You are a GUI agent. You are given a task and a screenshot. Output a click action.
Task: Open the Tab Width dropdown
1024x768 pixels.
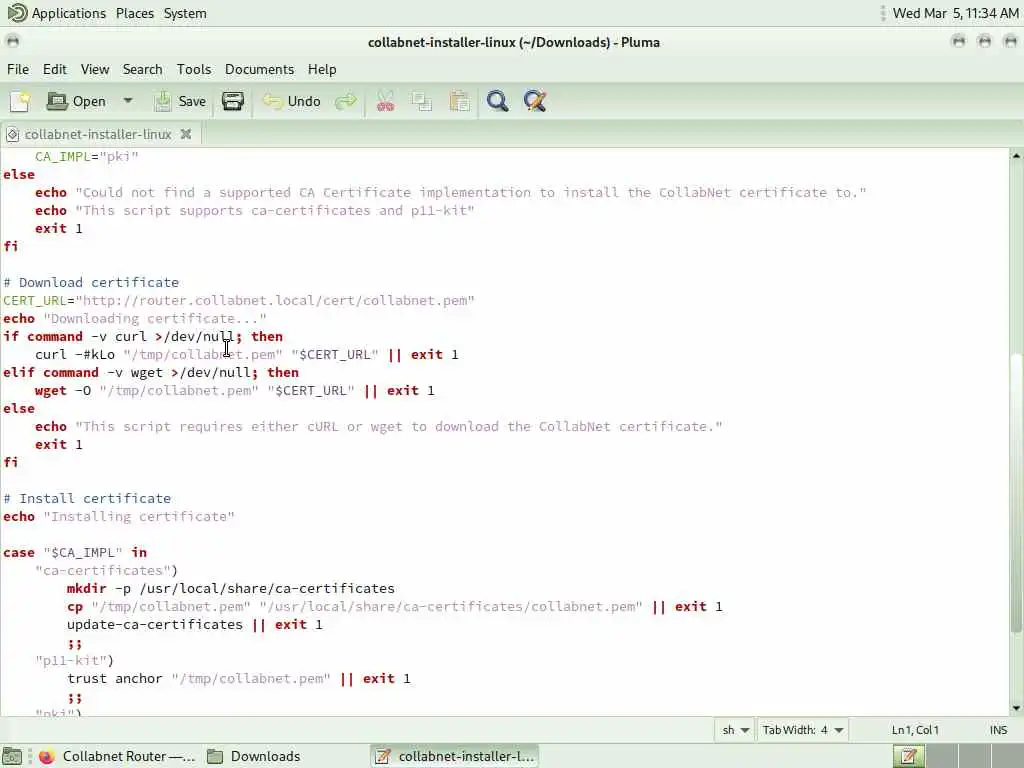point(803,730)
